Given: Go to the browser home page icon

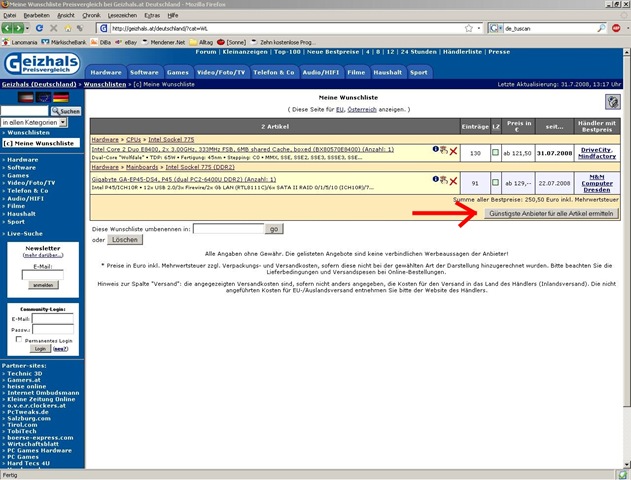Looking at the screenshot, I should tap(68, 28).
